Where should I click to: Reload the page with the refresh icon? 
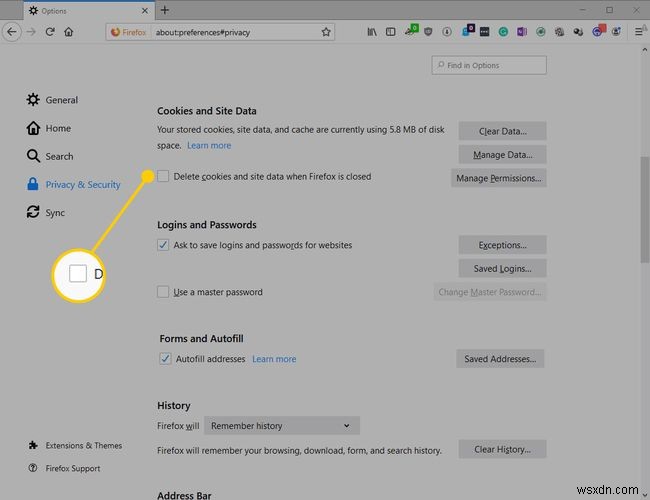click(x=50, y=32)
